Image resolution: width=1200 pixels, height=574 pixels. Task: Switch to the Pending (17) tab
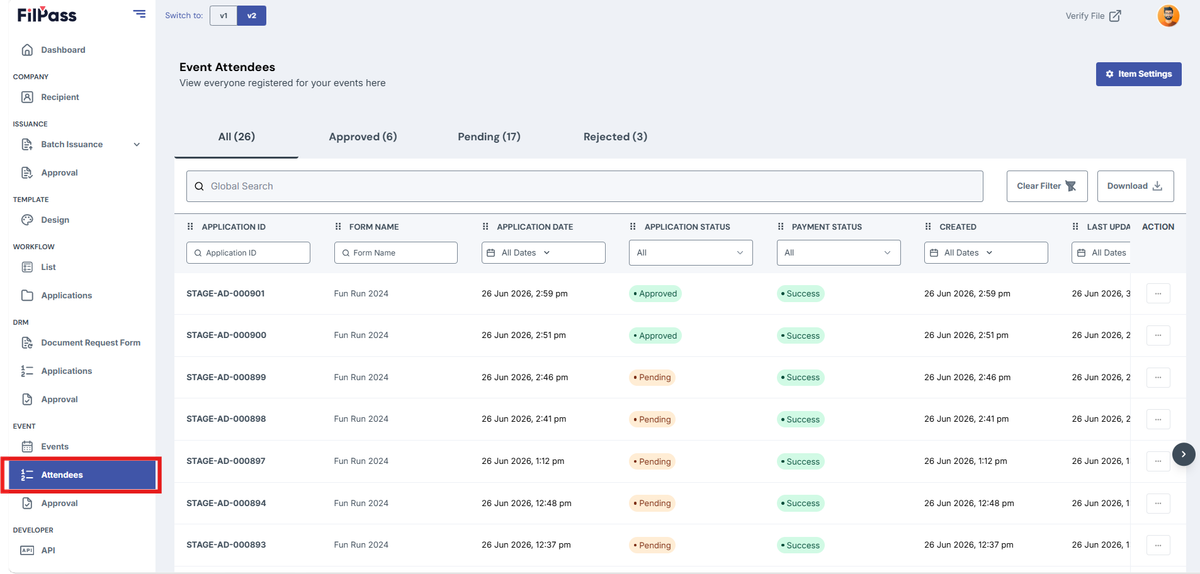[489, 137]
